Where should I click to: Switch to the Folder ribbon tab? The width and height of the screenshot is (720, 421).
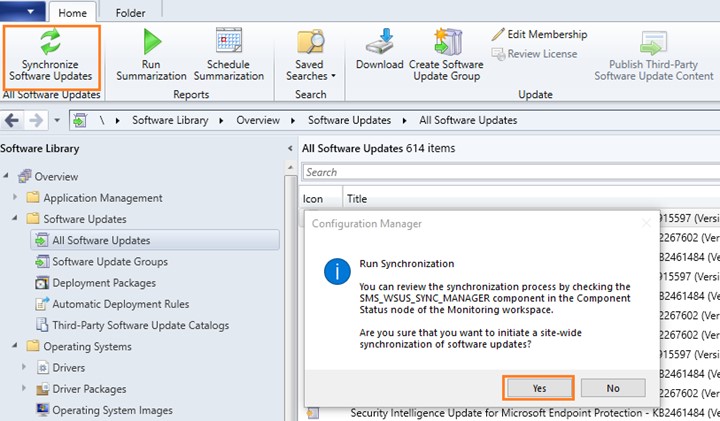pyautogui.click(x=130, y=13)
